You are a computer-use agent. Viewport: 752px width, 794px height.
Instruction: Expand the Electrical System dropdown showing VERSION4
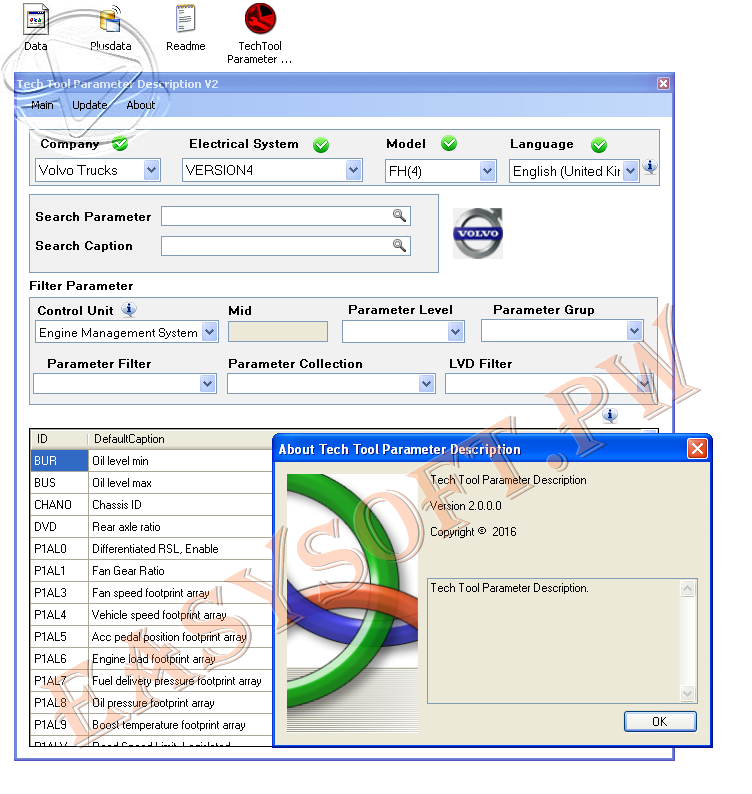[353, 170]
